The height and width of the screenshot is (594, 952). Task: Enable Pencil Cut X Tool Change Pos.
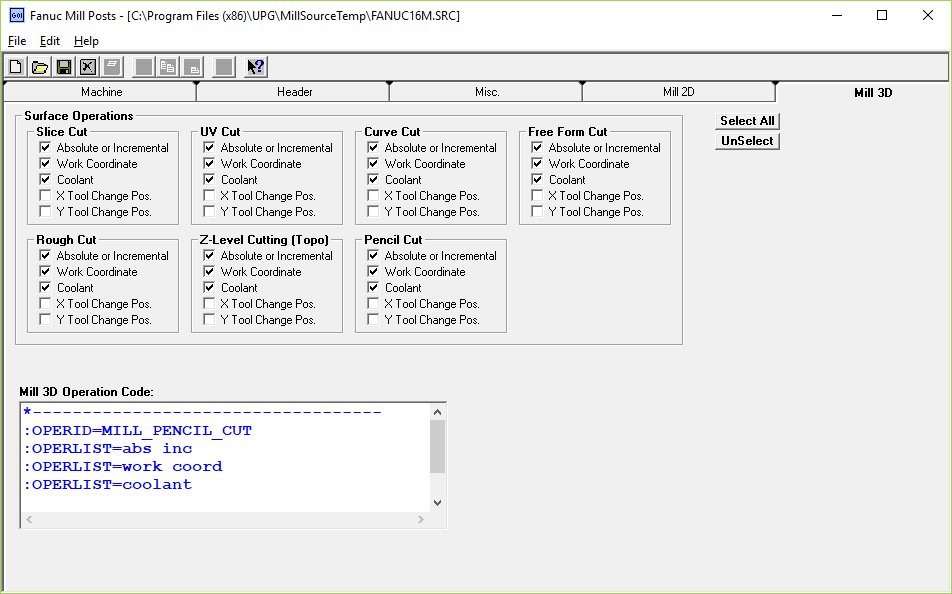click(373, 304)
